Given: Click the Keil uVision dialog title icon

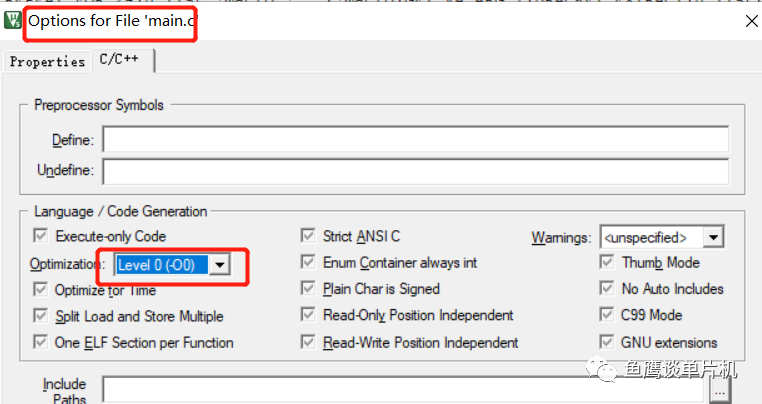Looking at the screenshot, I should [x=13, y=20].
